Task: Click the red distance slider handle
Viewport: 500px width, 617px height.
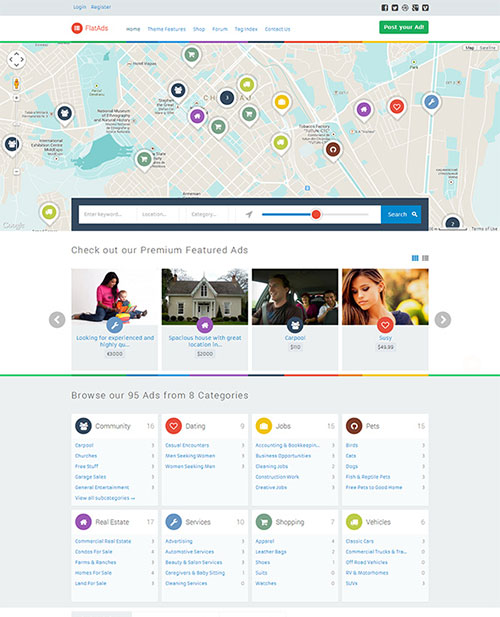Action: point(316,214)
